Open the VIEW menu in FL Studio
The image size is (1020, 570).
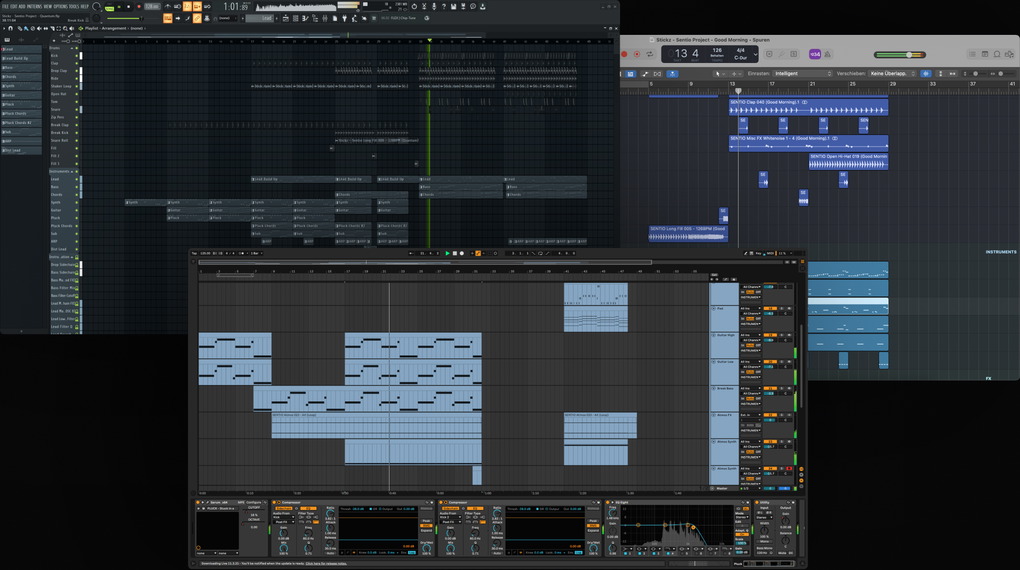tap(47, 7)
